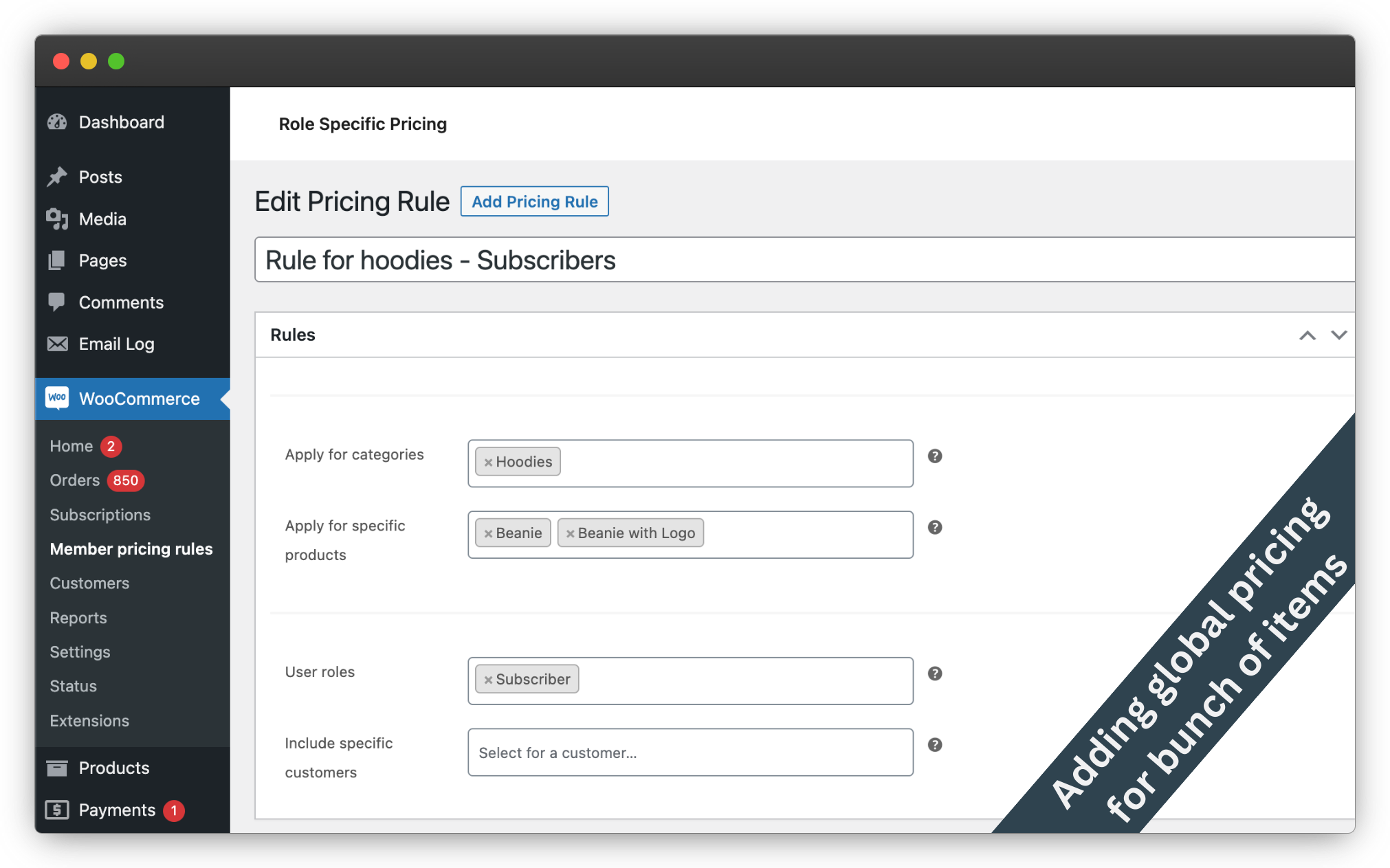The image size is (1390, 868).
Task: Click the Media library icon
Action: click(x=57, y=219)
